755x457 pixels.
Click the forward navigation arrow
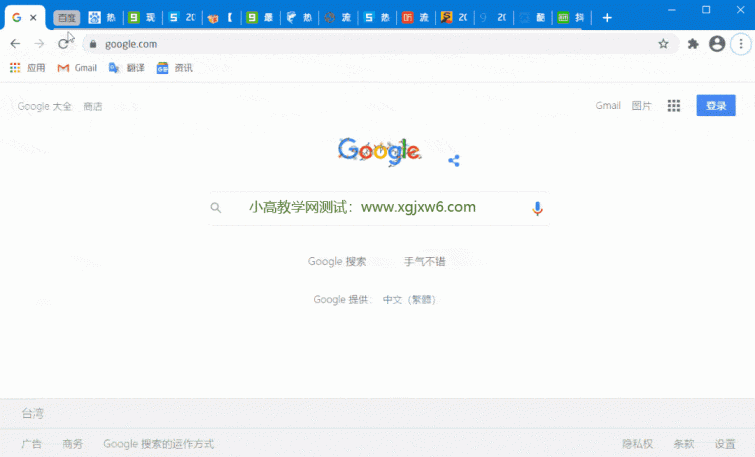pyautogui.click(x=39, y=44)
